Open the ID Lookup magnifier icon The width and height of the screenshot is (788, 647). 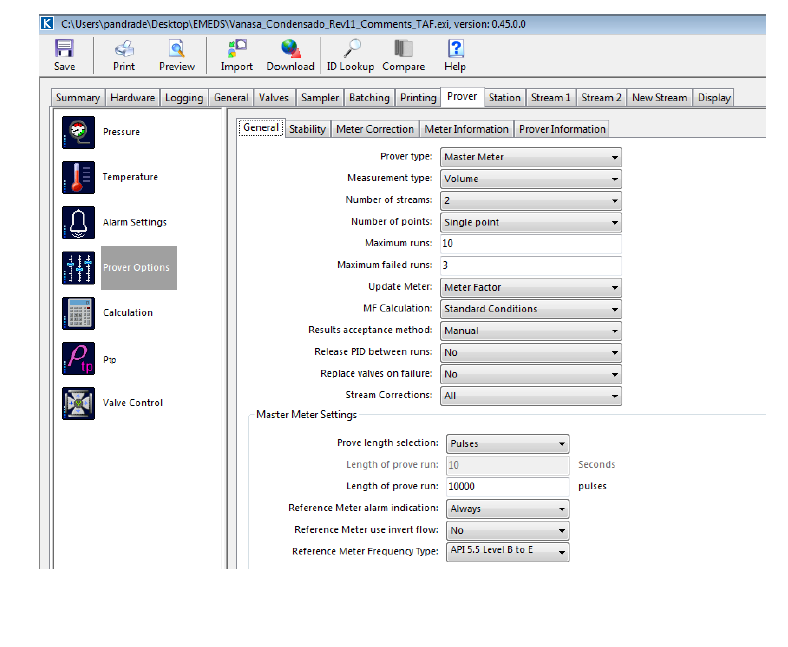coord(351,49)
